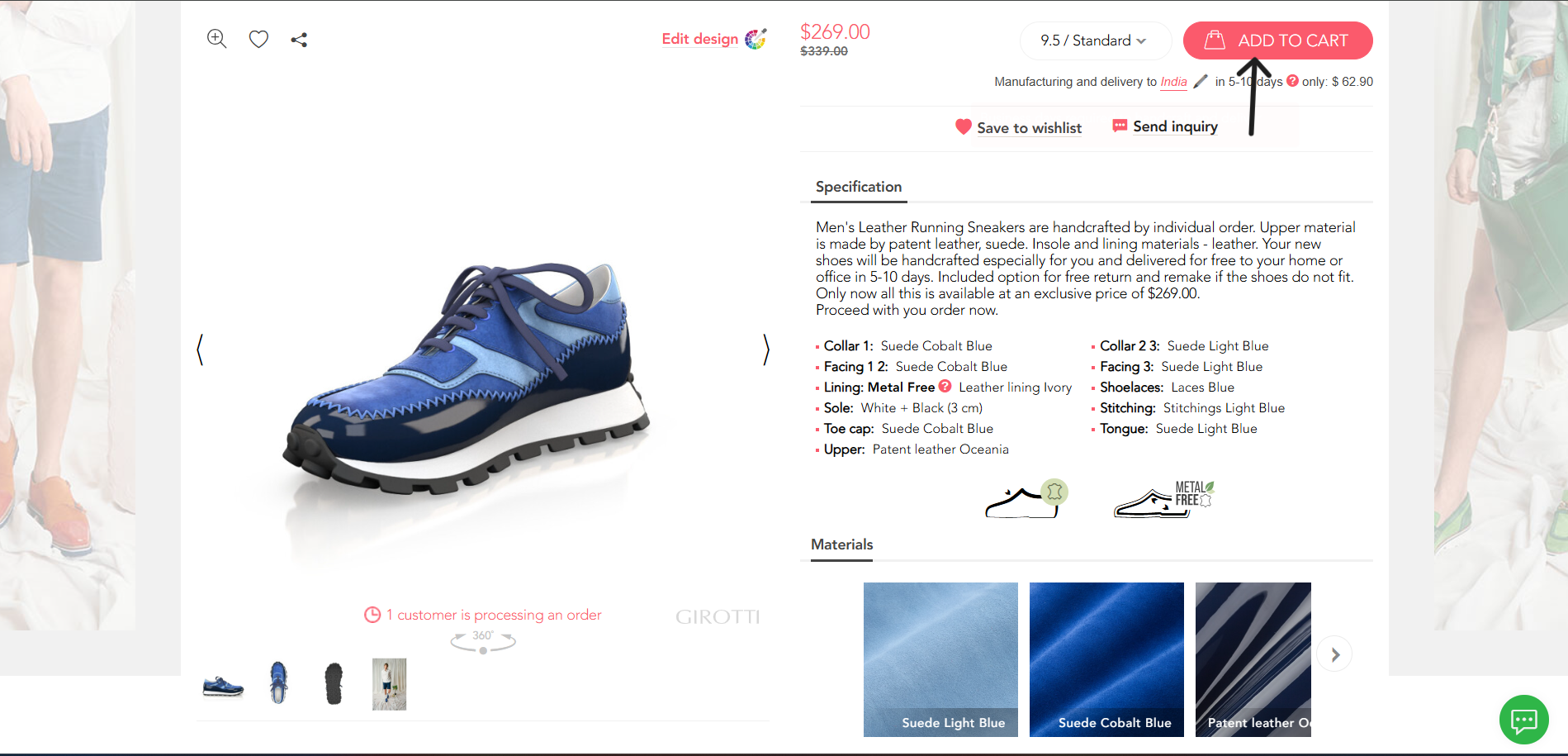
Task: Activate the 360 degree view icon
Action: (483, 641)
